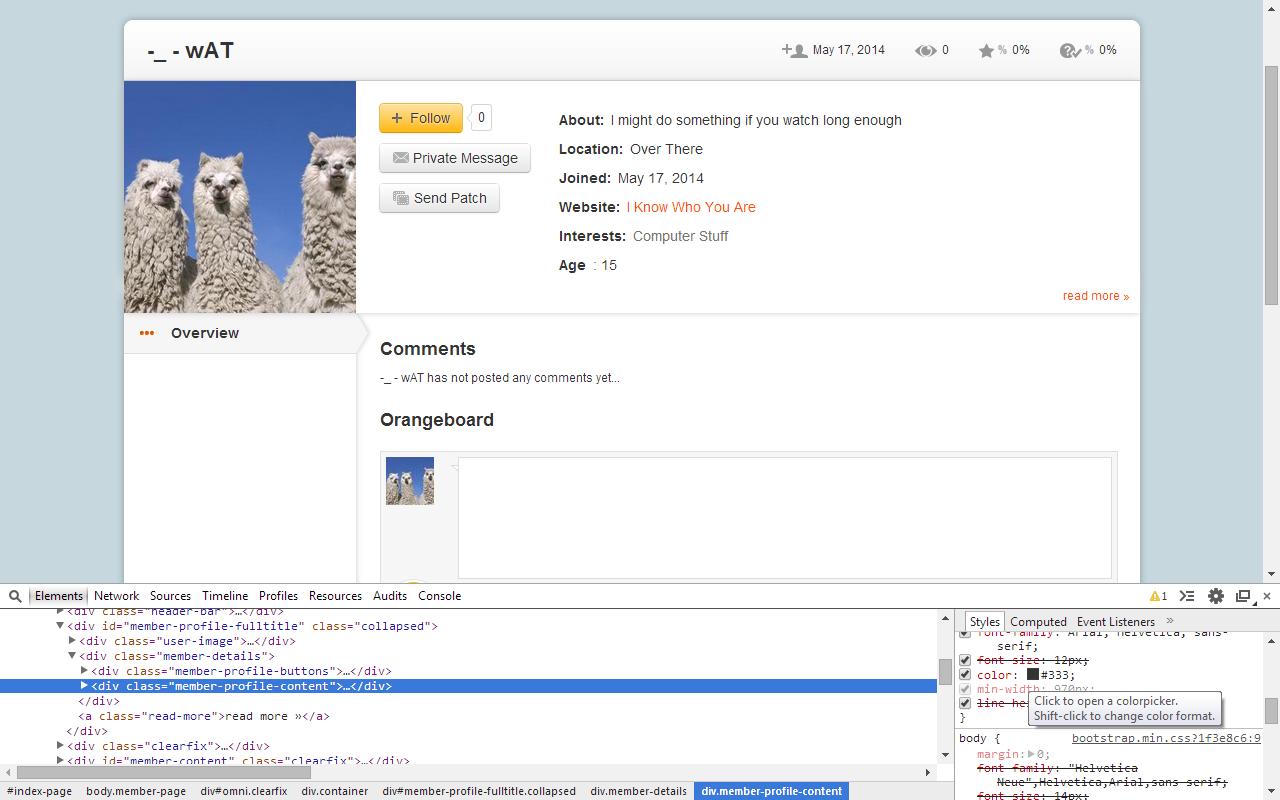This screenshot has width=1280, height=800.
Task: Click the plus icon on the Follow button
Action: click(397, 118)
